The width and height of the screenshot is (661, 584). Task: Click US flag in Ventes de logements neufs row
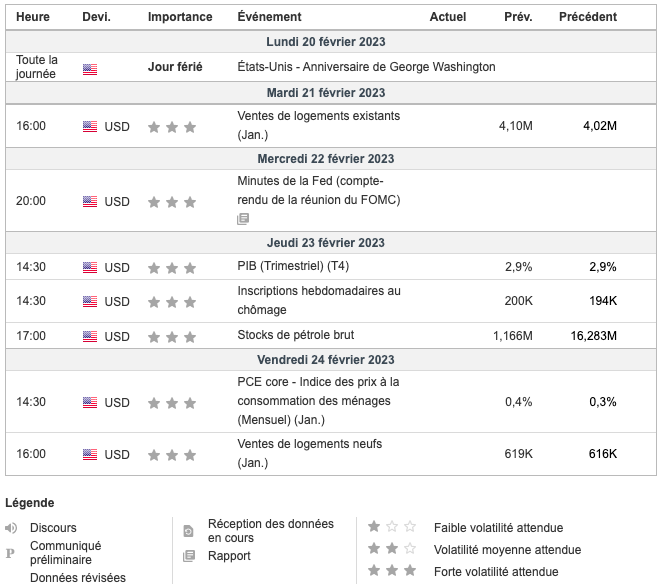click(x=90, y=455)
